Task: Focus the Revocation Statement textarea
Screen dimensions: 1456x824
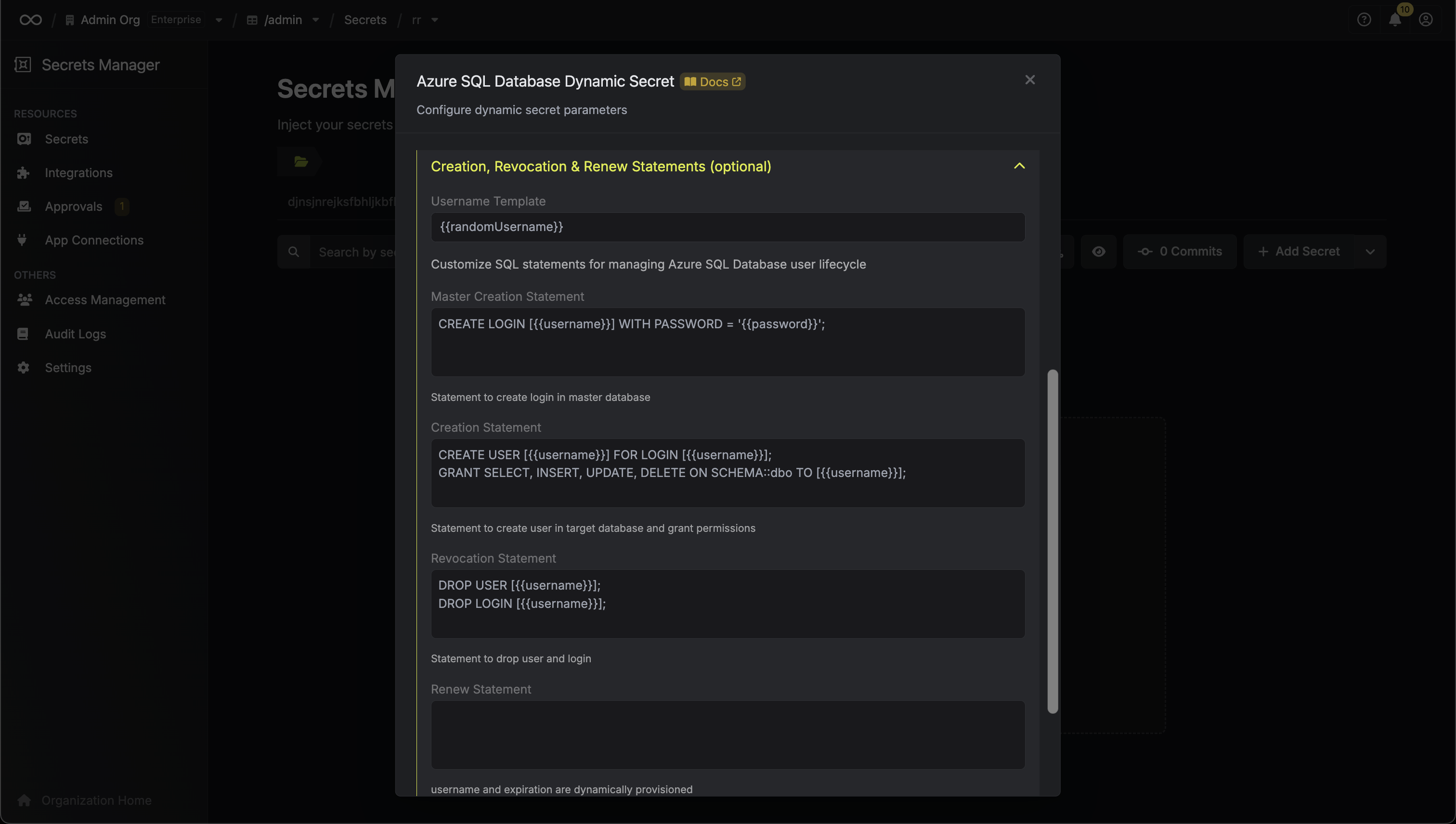Action: pyautogui.click(x=728, y=604)
